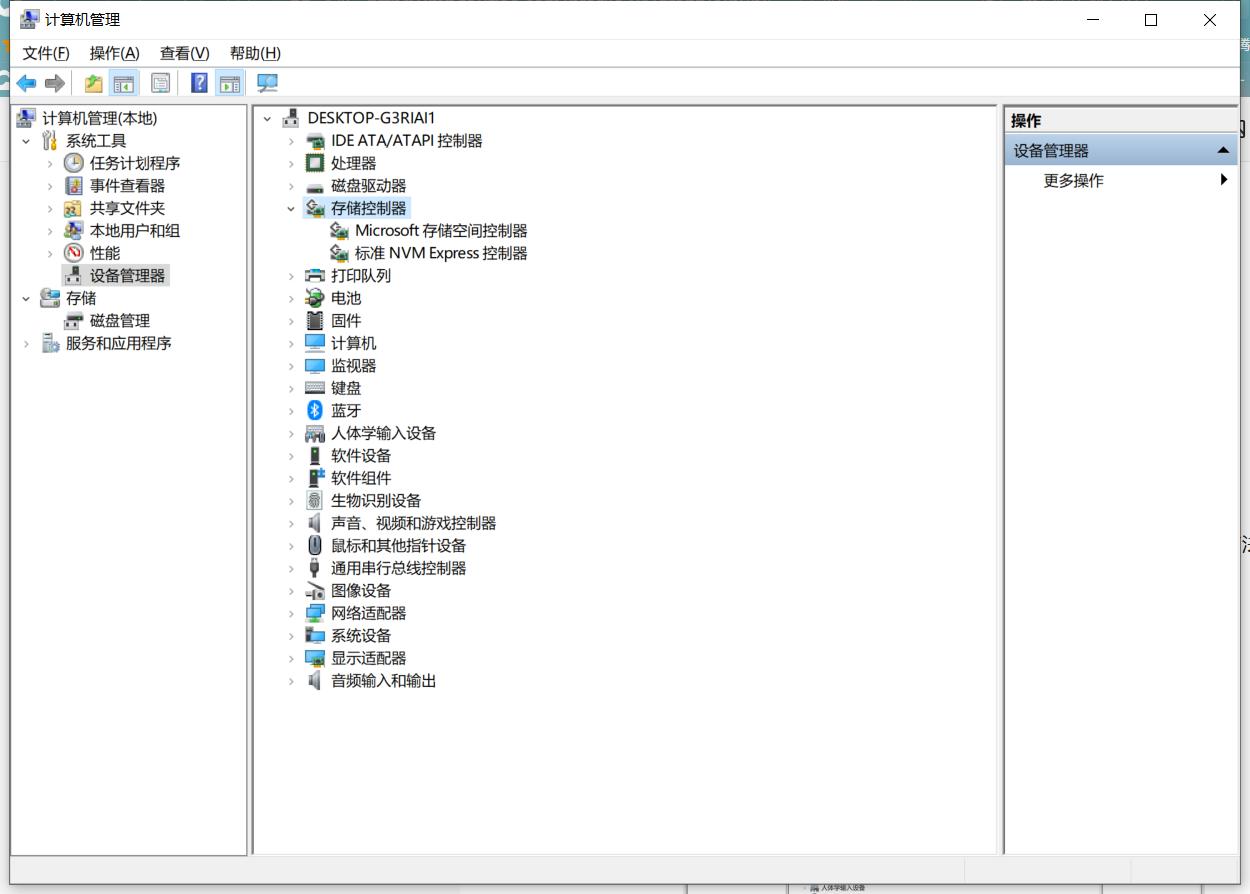Select the 计算机 category
The width and height of the screenshot is (1250, 894).
point(354,343)
